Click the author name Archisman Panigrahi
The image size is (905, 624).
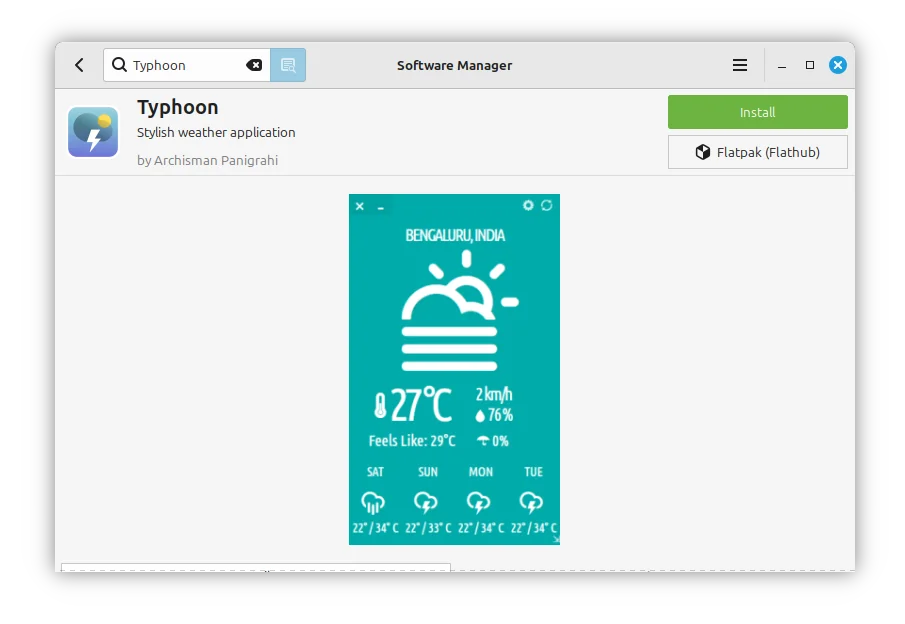click(216, 160)
